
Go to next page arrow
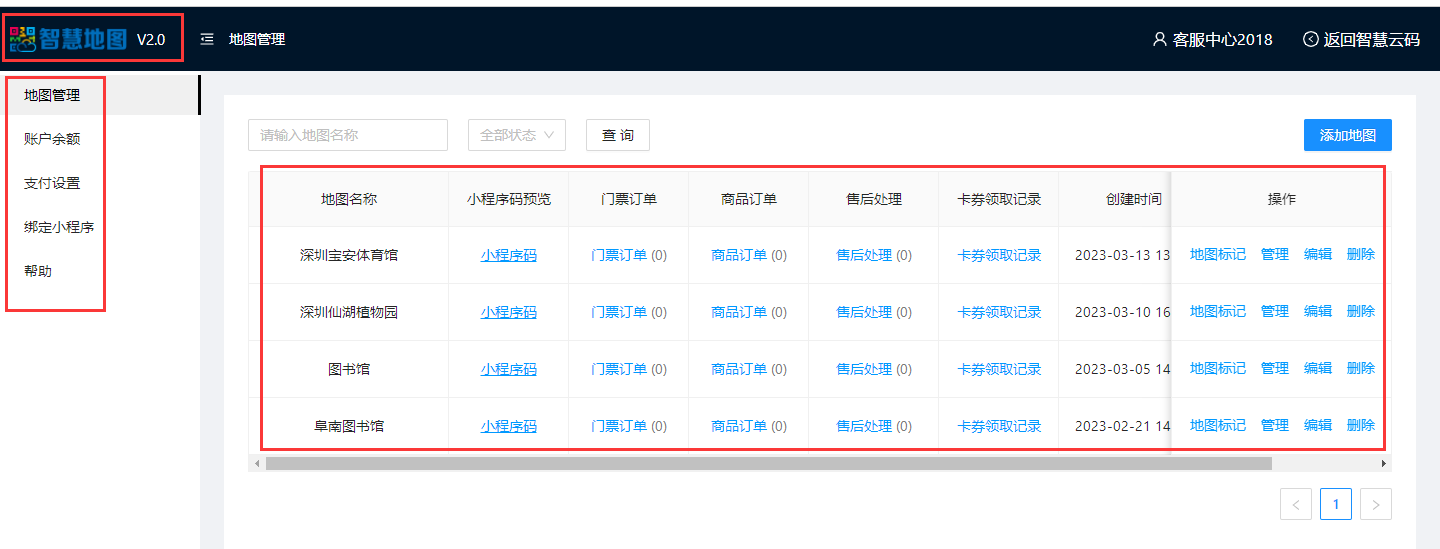(x=1375, y=505)
